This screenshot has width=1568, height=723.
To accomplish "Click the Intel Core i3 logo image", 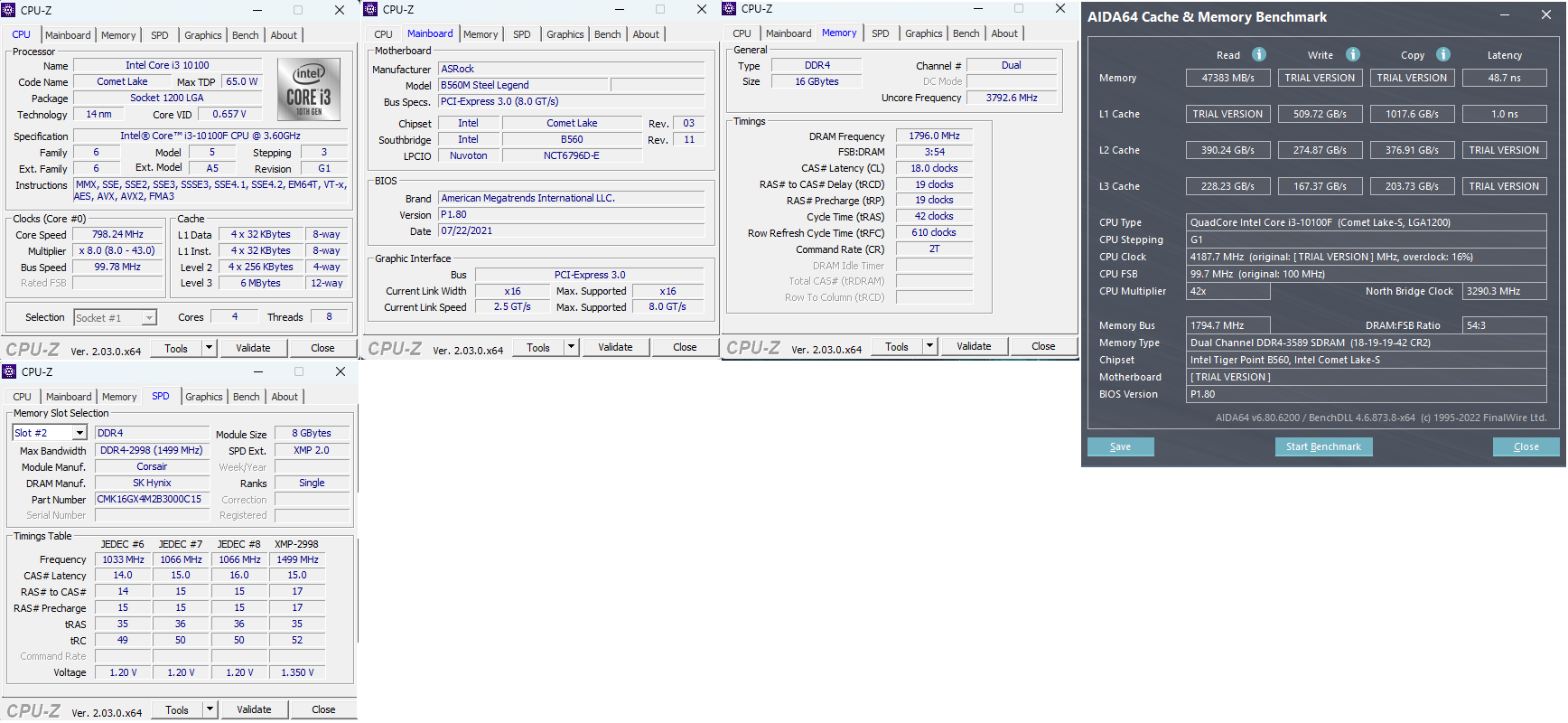I will 309,89.
